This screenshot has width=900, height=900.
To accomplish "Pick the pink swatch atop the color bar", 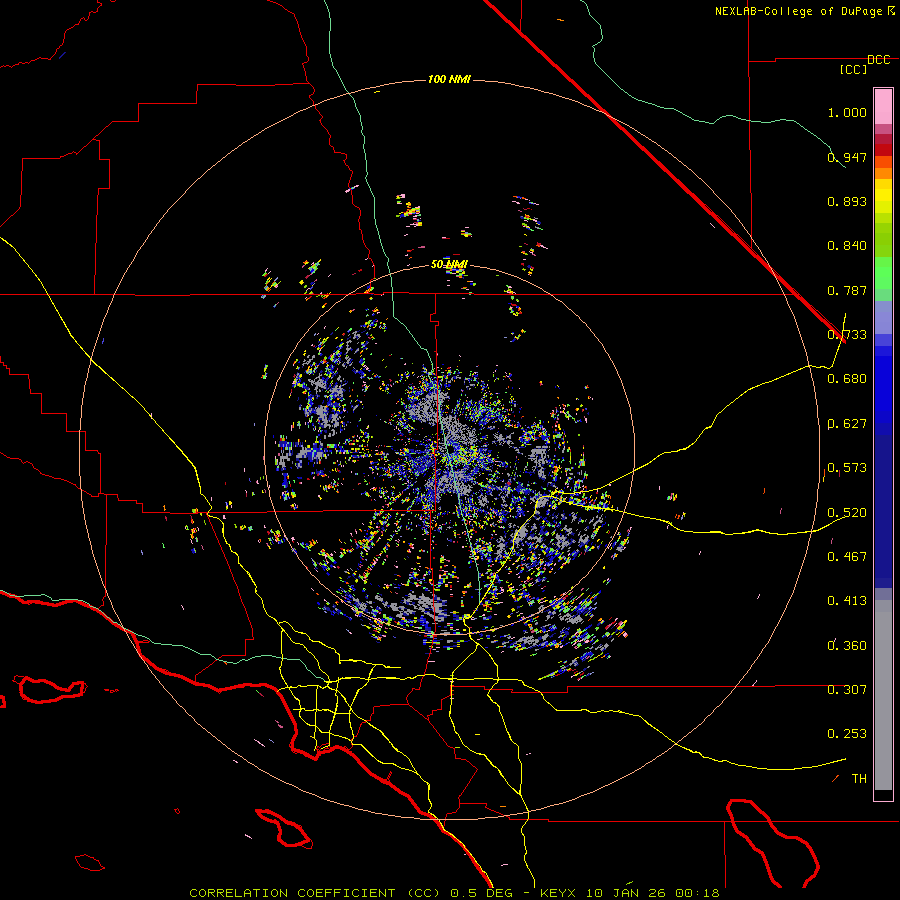I will point(883,106).
